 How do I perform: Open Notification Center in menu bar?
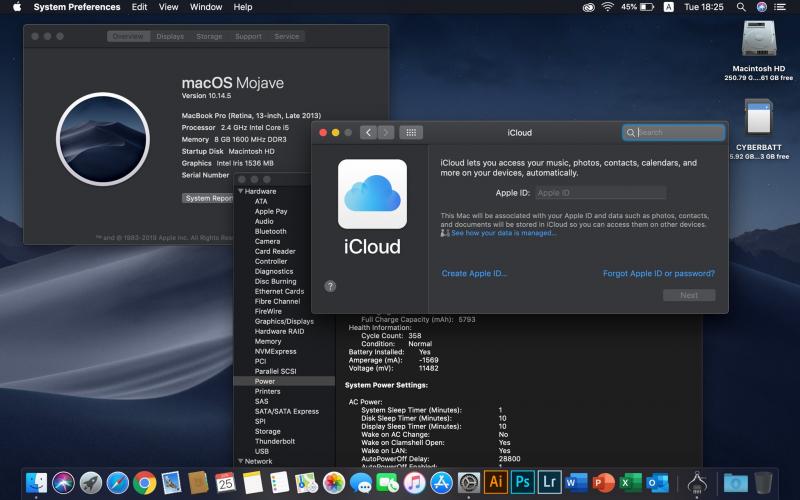pos(780,7)
